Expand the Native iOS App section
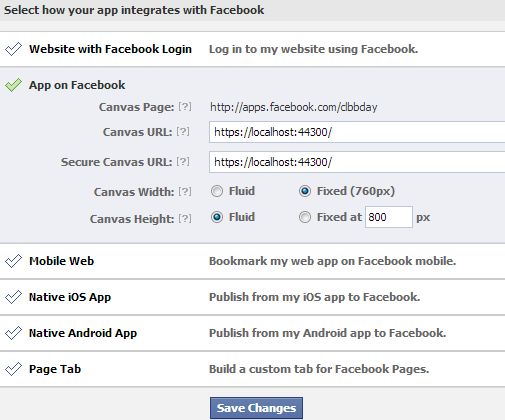The image size is (505, 420). [x=70, y=297]
